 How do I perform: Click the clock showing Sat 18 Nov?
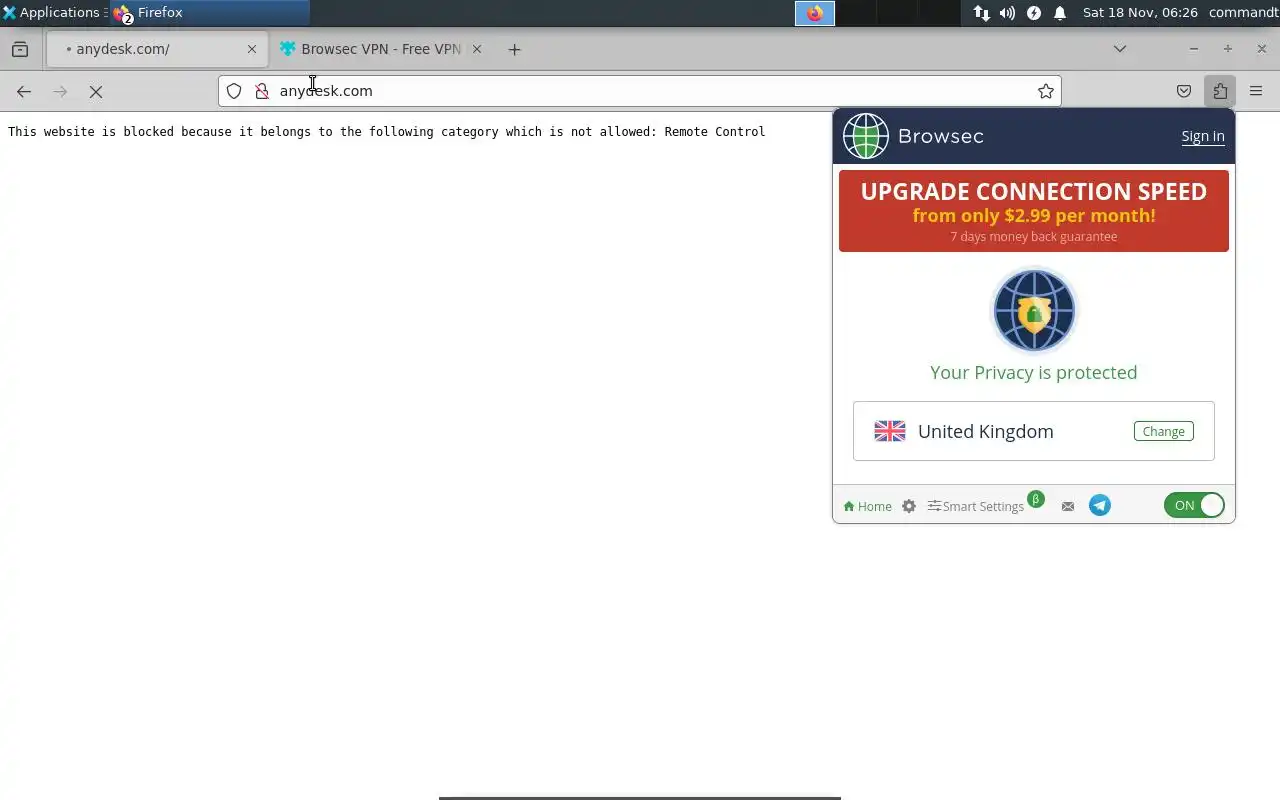1140,13
